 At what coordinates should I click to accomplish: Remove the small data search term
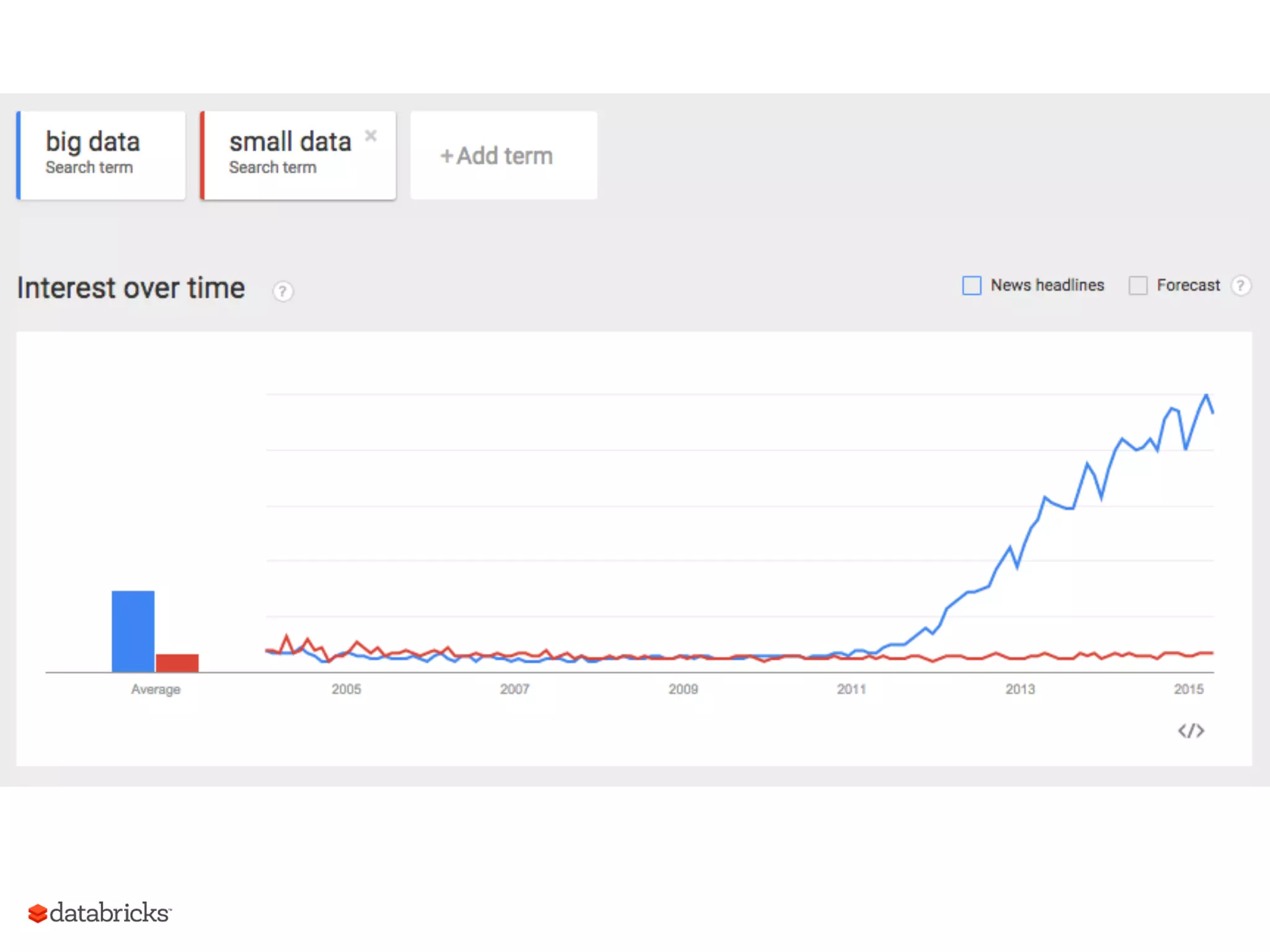371,136
